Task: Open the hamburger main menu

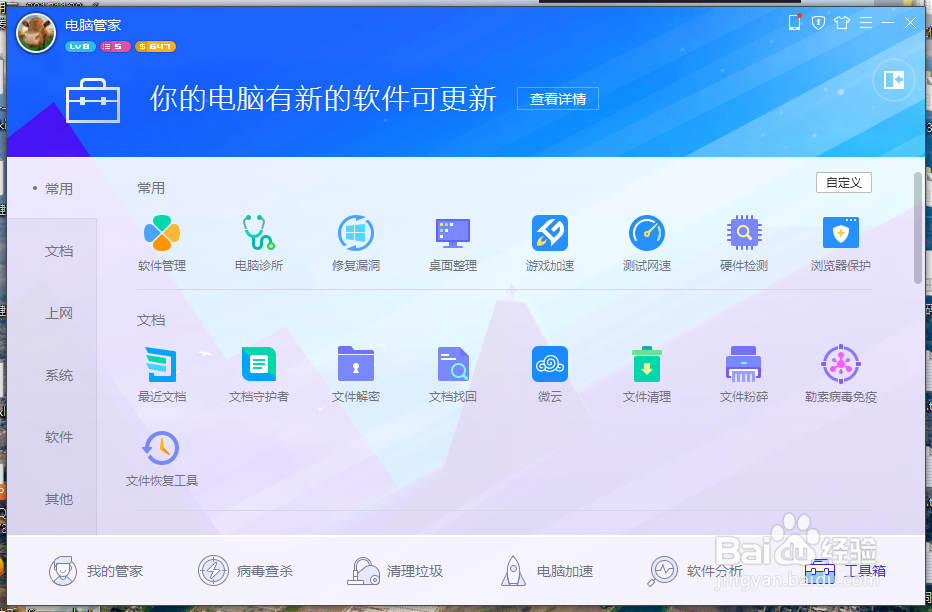Action: (865, 22)
